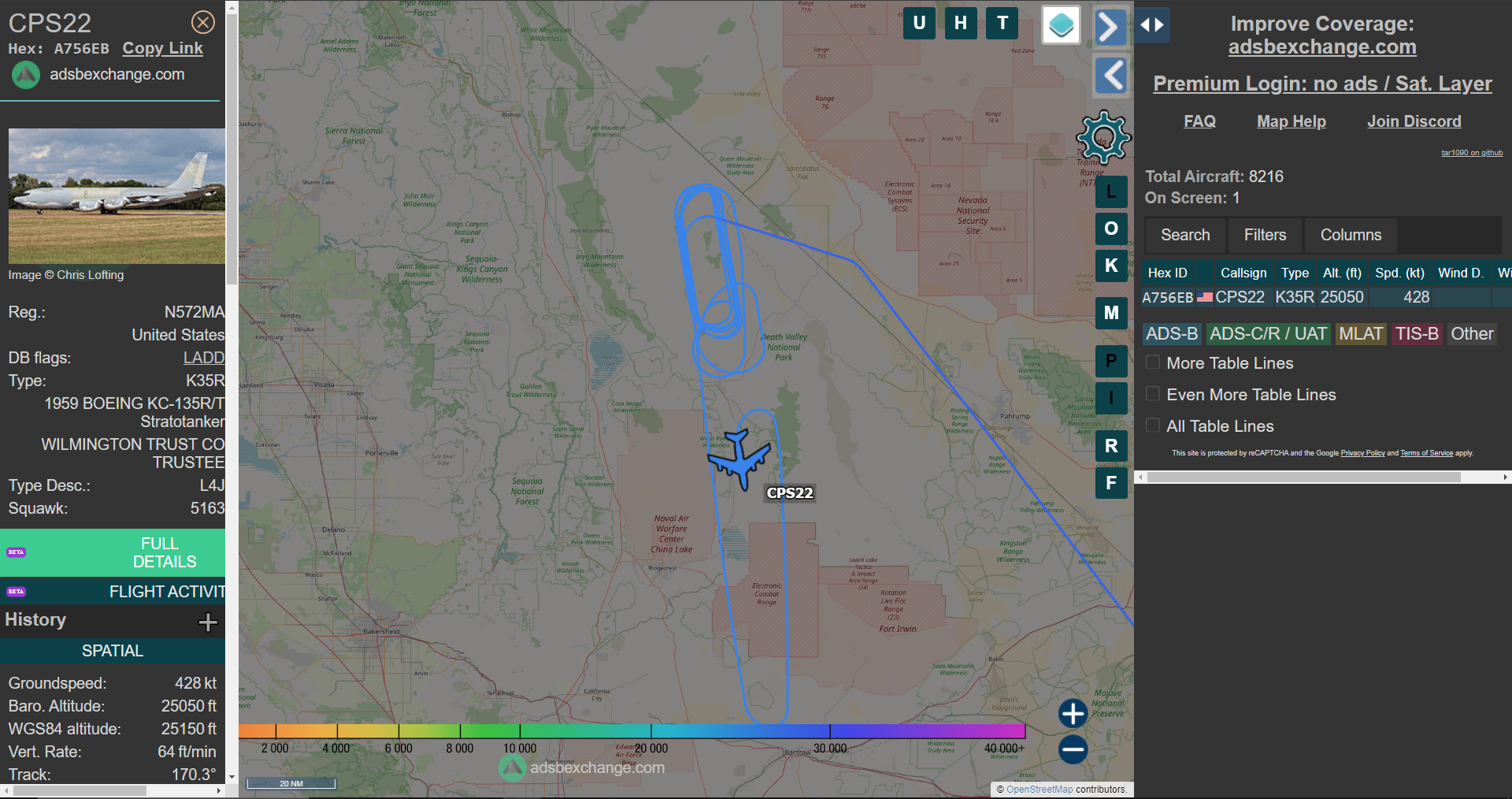Viewport: 1512px width, 799px height.
Task: Sort table by Alt. (ft) column
Action: (x=1342, y=273)
